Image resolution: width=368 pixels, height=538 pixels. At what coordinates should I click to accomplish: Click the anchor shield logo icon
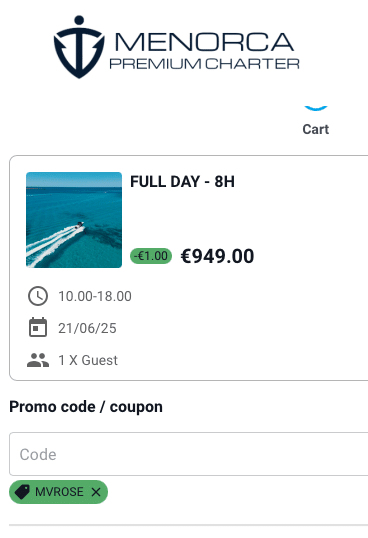click(79, 47)
